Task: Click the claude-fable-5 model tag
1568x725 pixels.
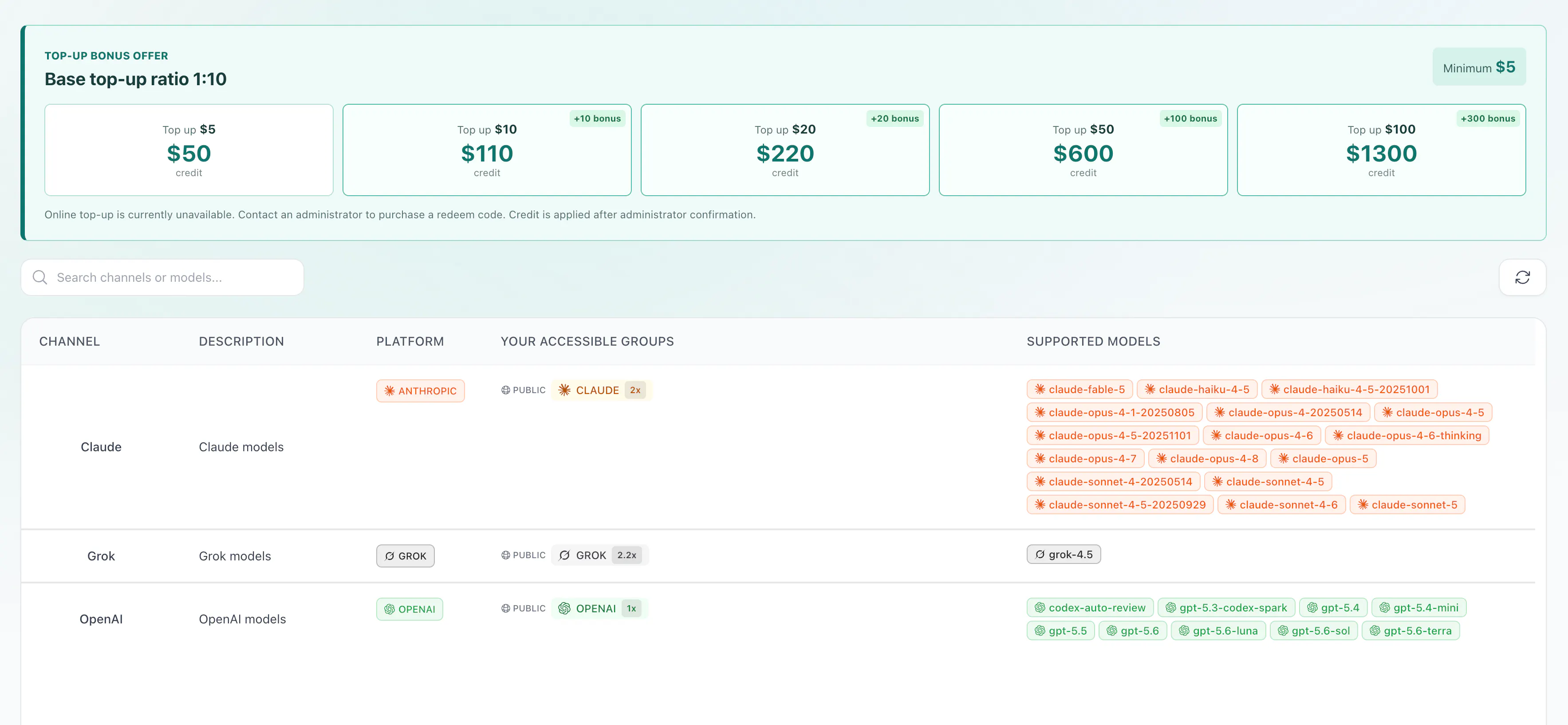Action: tap(1080, 390)
